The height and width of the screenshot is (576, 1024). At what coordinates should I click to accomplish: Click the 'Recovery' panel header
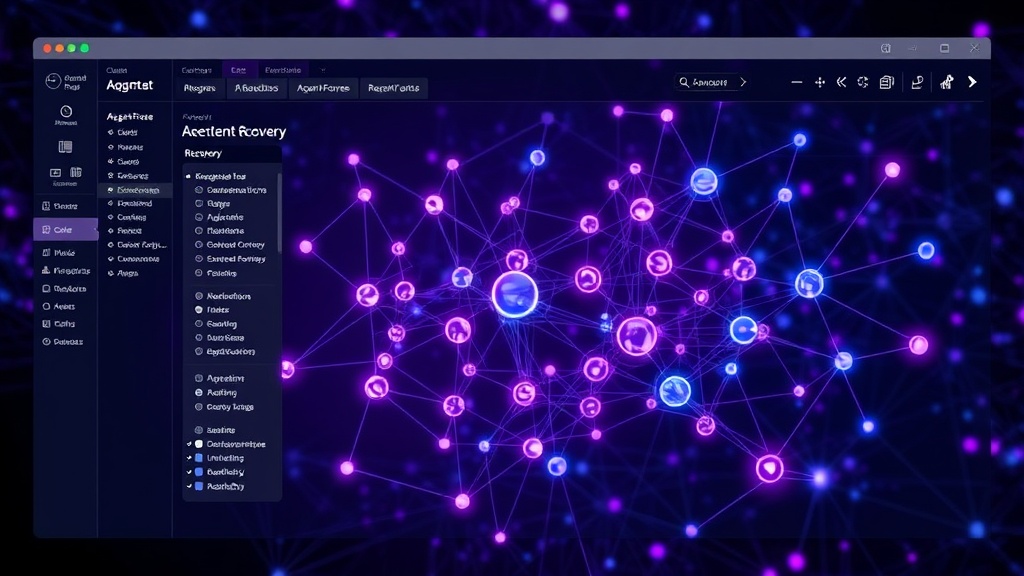(x=232, y=153)
